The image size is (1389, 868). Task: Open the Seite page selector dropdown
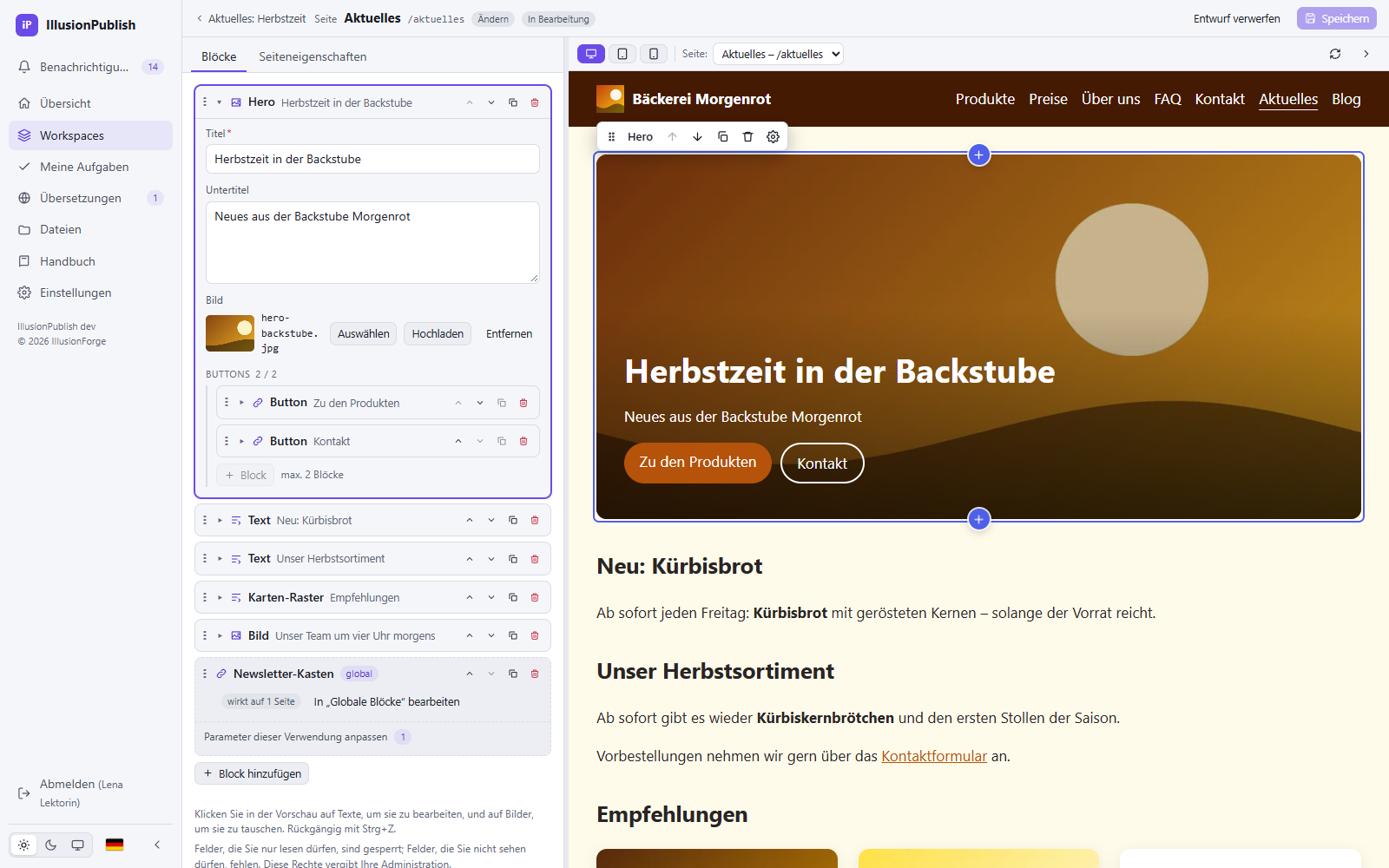coord(778,54)
